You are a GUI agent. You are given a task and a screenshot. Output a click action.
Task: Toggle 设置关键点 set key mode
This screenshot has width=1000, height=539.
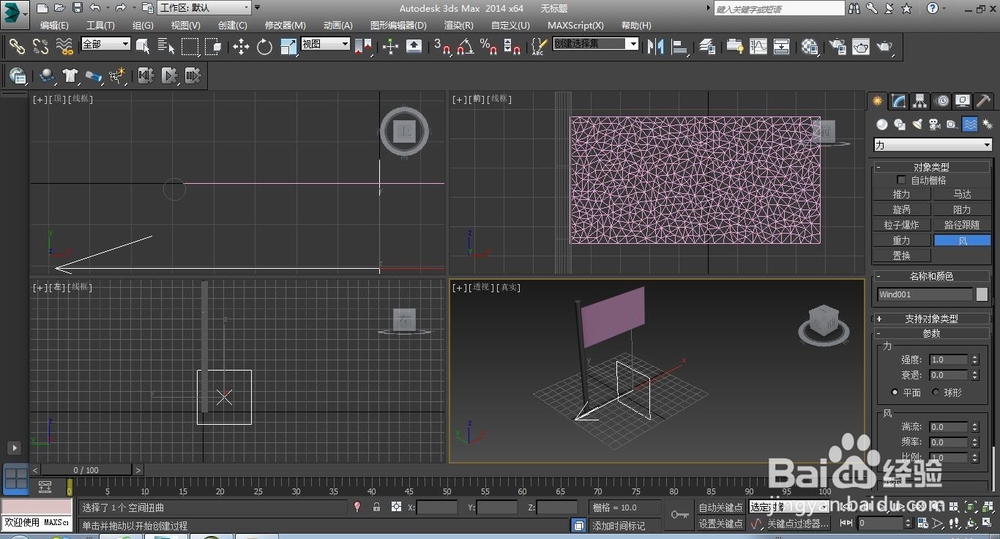point(721,523)
